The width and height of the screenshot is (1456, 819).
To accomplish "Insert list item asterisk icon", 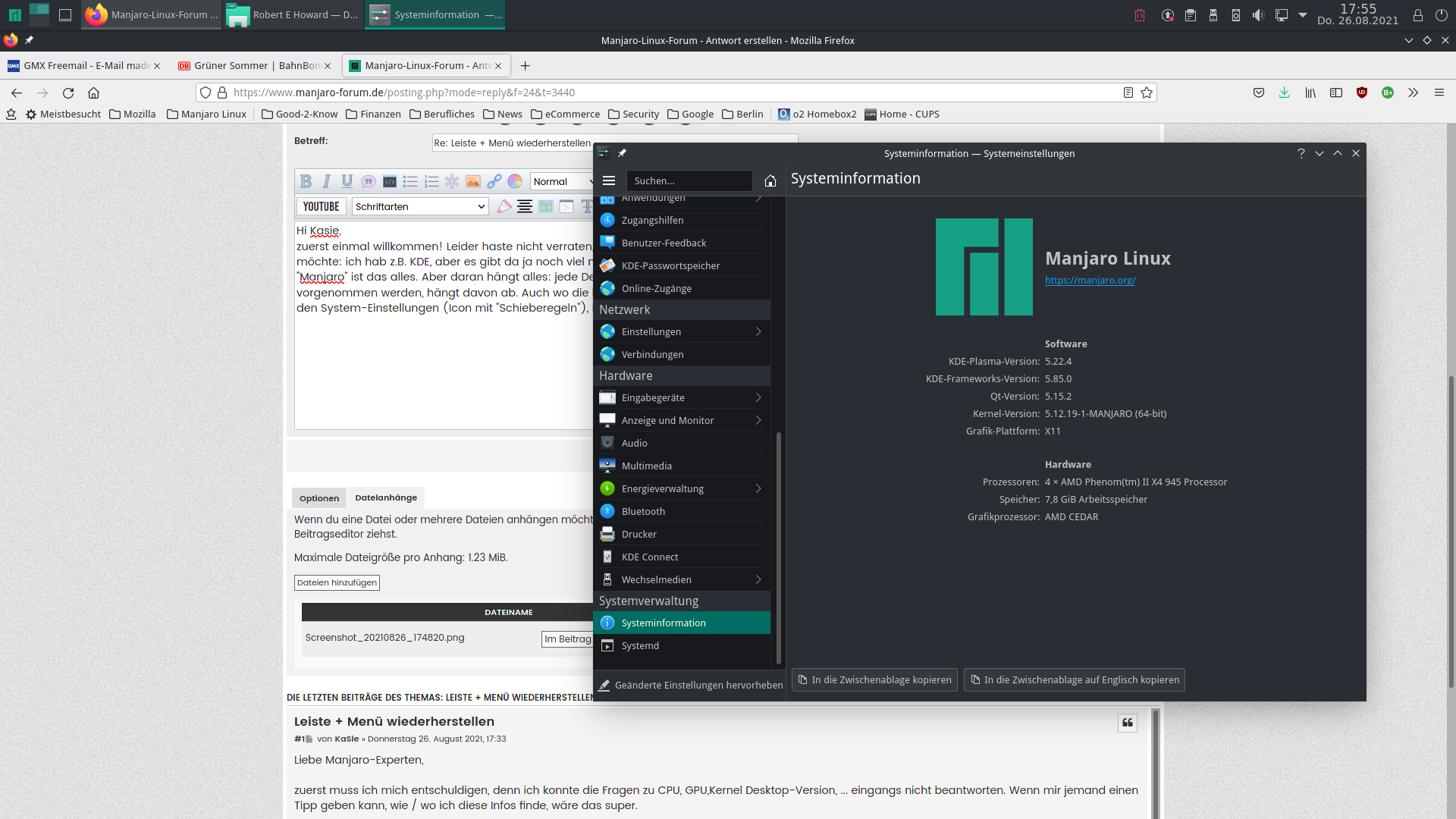I will (x=452, y=181).
